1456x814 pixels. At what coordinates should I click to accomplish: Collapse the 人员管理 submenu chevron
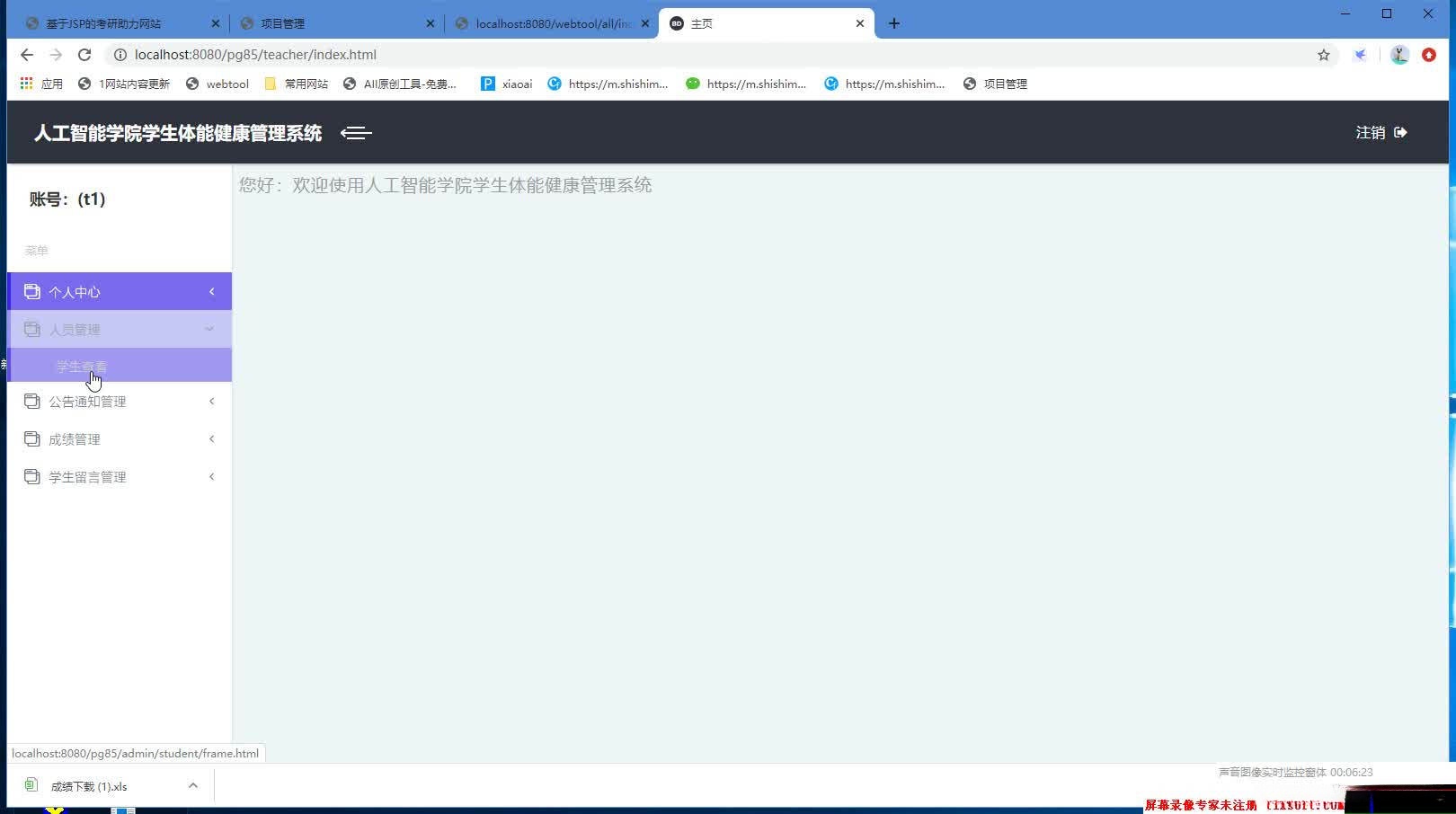209,329
